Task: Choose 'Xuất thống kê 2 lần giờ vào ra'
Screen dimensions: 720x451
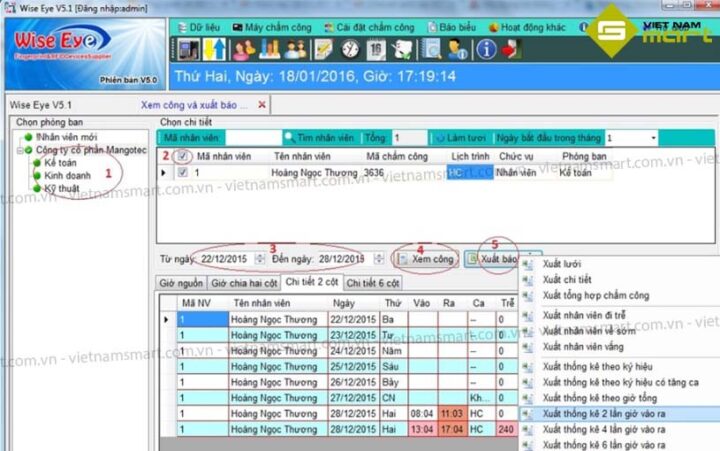Action: coord(604,413)
